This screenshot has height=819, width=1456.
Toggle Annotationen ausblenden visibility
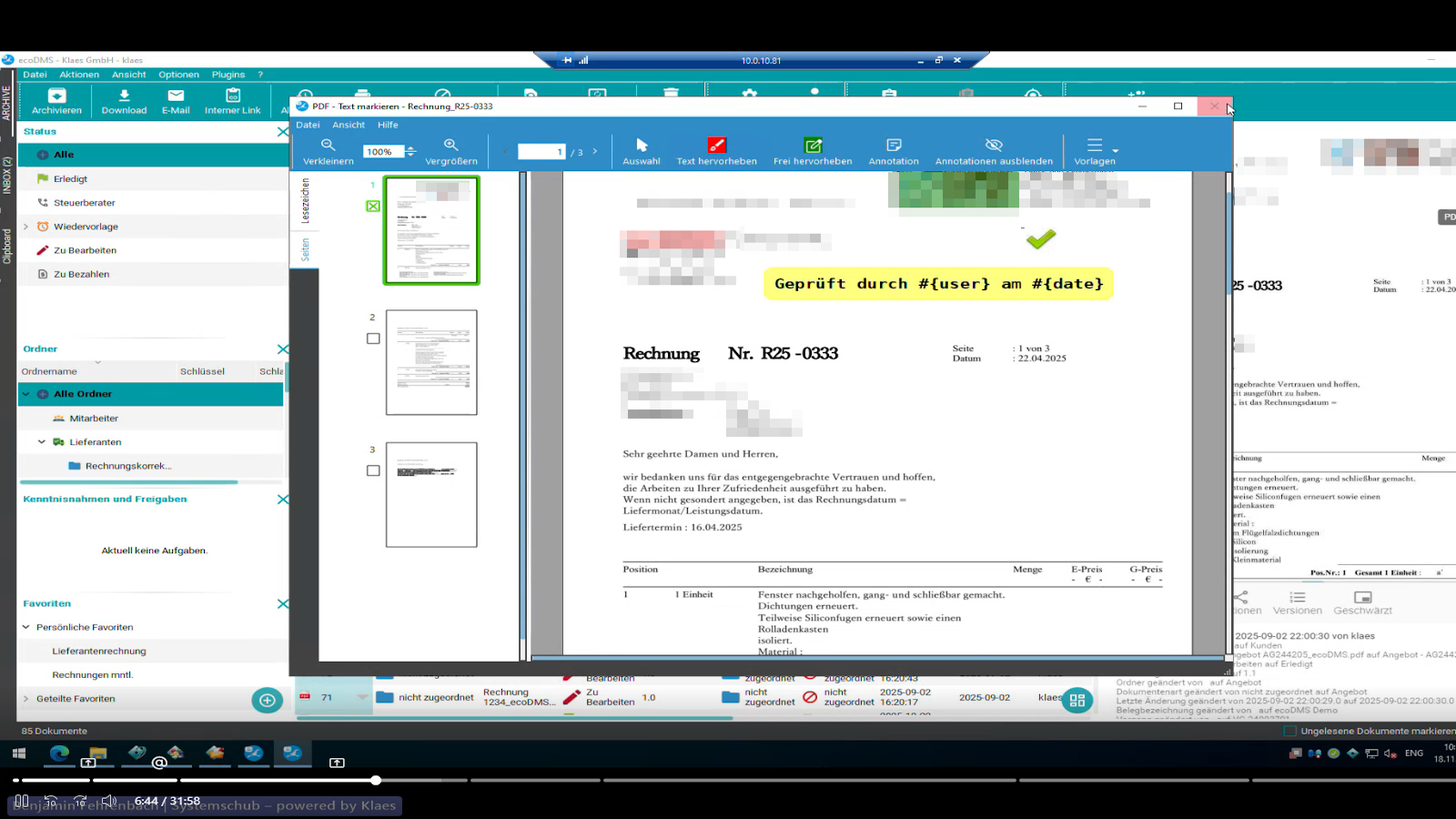click(994, 146)
